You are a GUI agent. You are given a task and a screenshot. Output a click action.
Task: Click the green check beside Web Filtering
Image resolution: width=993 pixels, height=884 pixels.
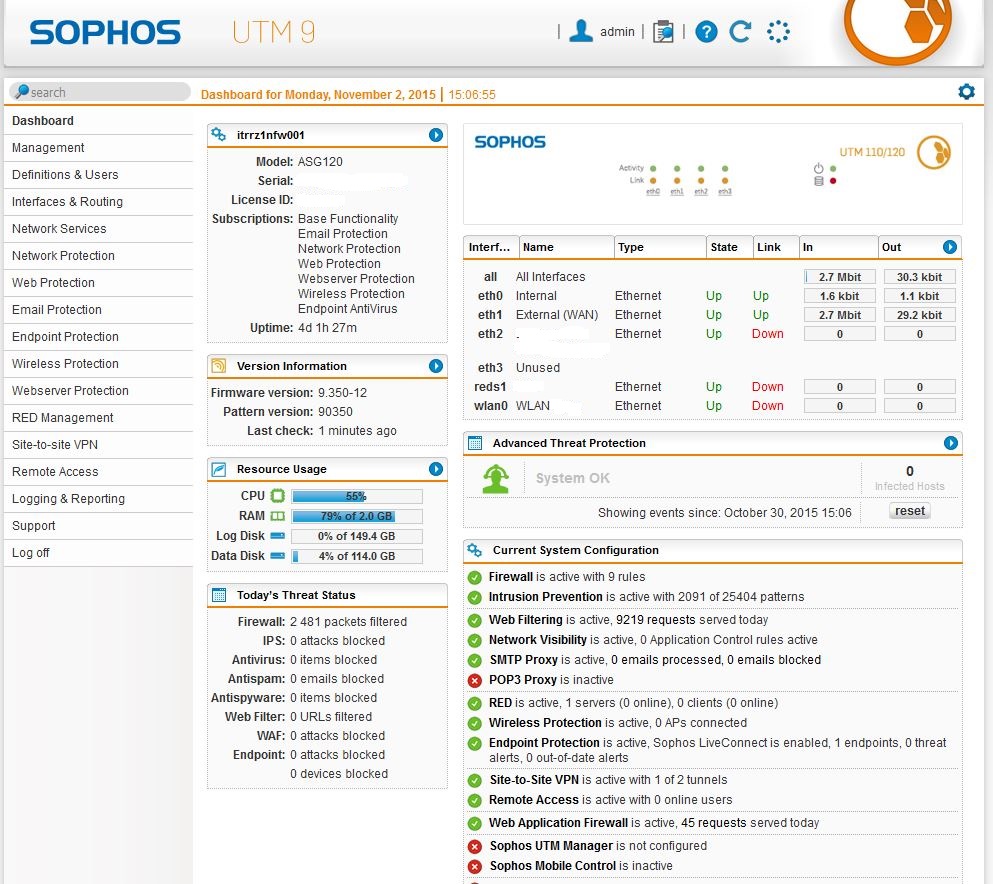(474, 620)
